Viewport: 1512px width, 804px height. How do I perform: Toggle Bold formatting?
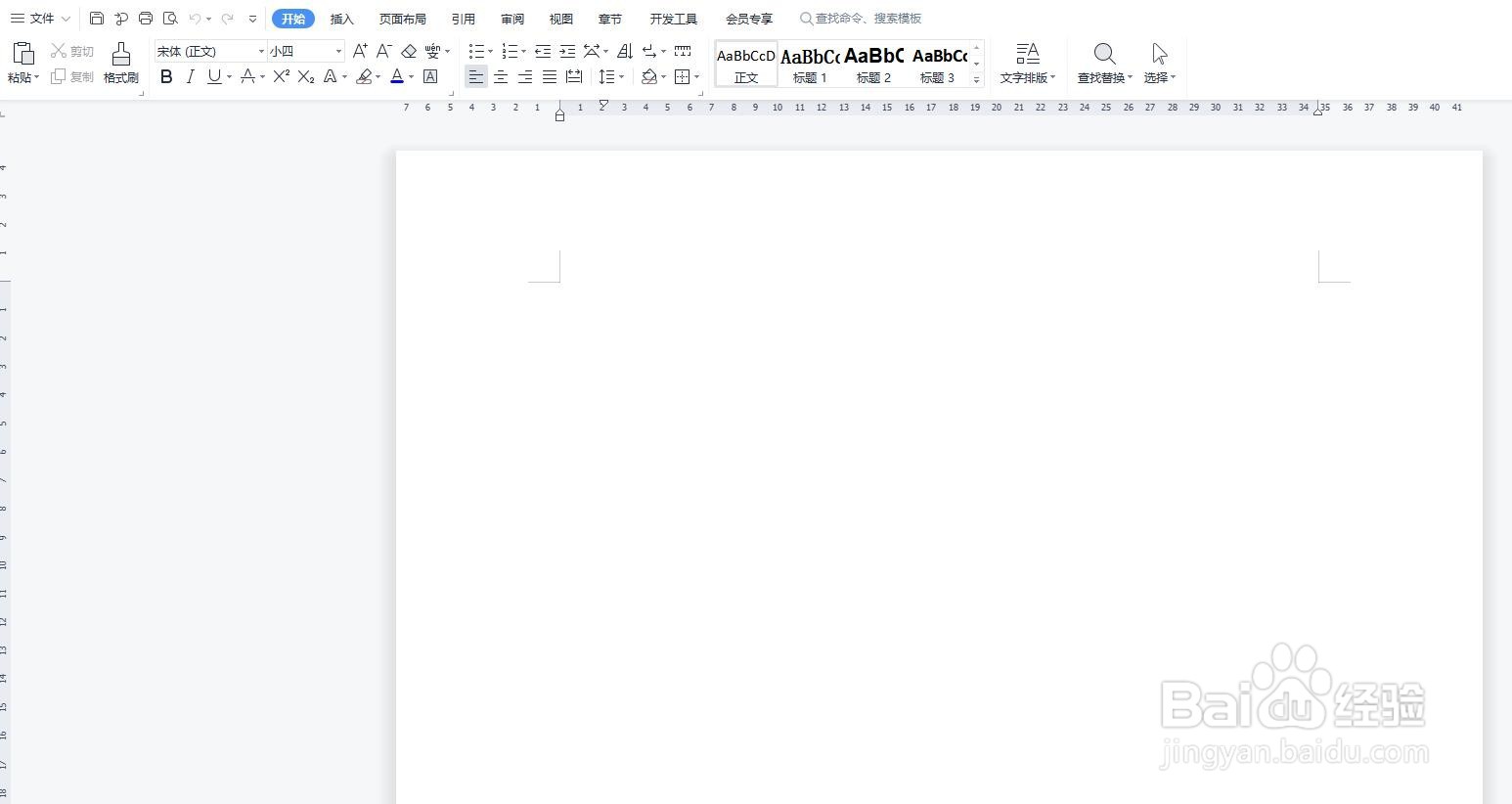(166, 76)
